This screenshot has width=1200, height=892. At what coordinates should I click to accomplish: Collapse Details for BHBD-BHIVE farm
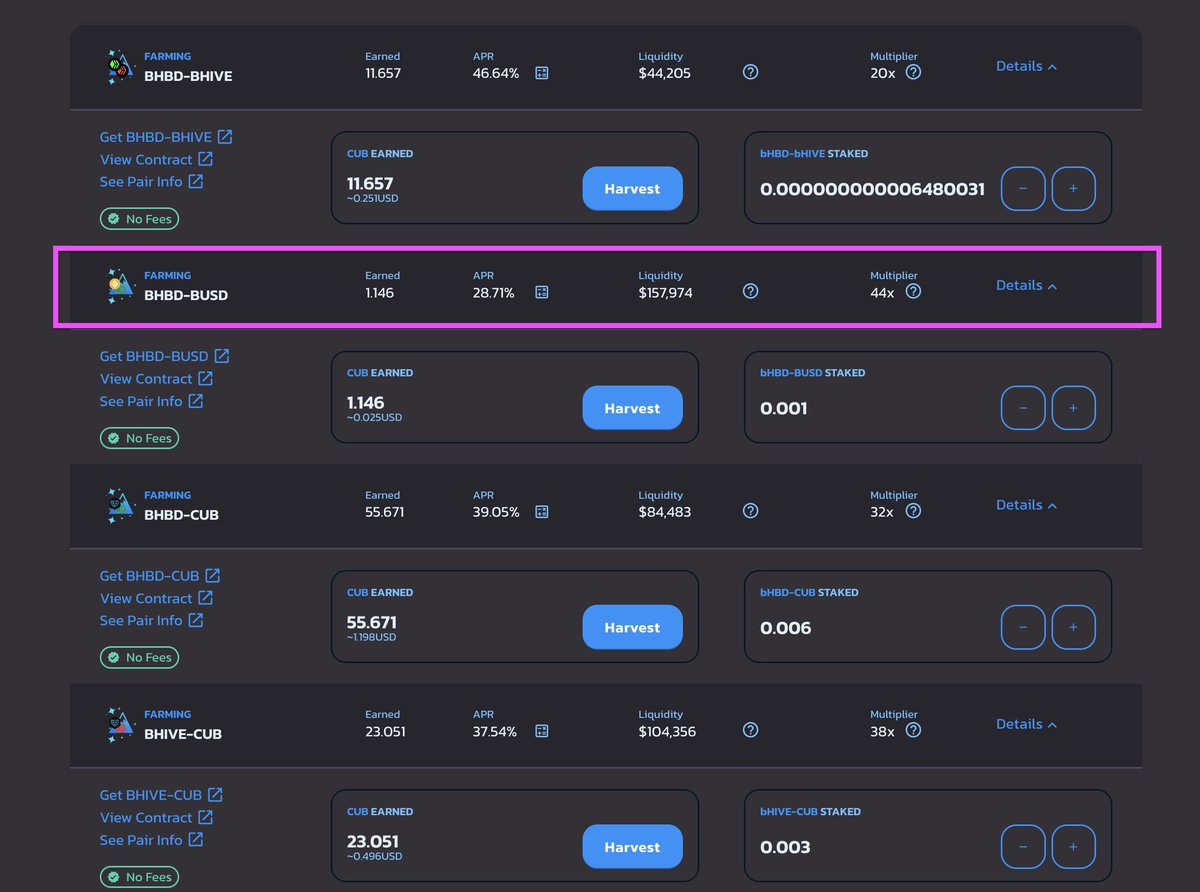point(1026,66)
